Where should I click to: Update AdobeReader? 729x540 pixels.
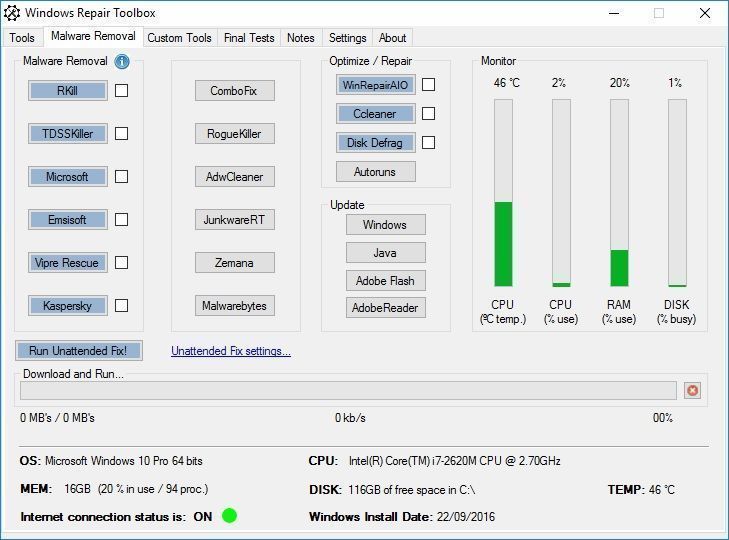coord(385,307)
